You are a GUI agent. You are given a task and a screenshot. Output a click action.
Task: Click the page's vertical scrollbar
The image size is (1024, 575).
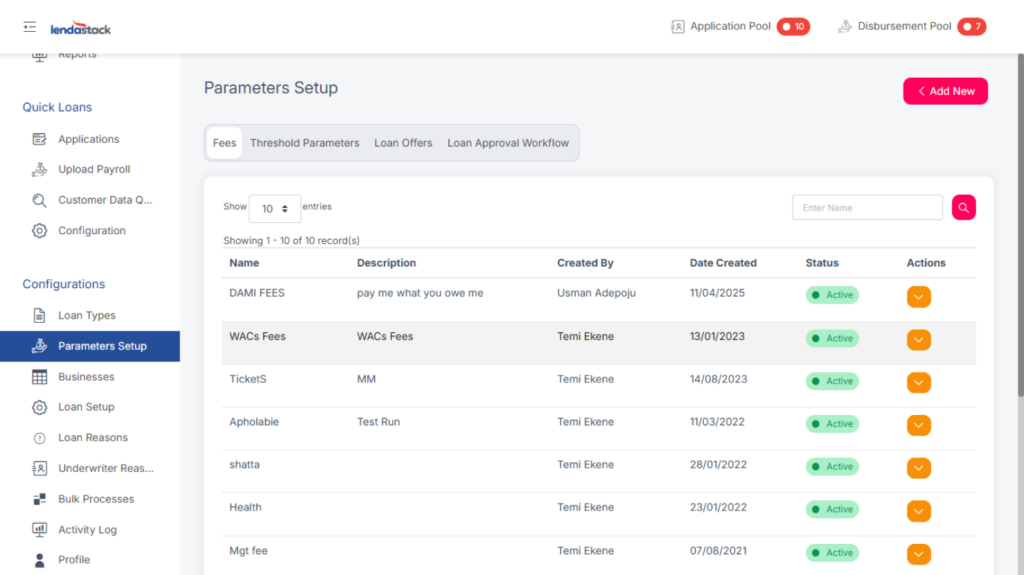pos(1018,200)
